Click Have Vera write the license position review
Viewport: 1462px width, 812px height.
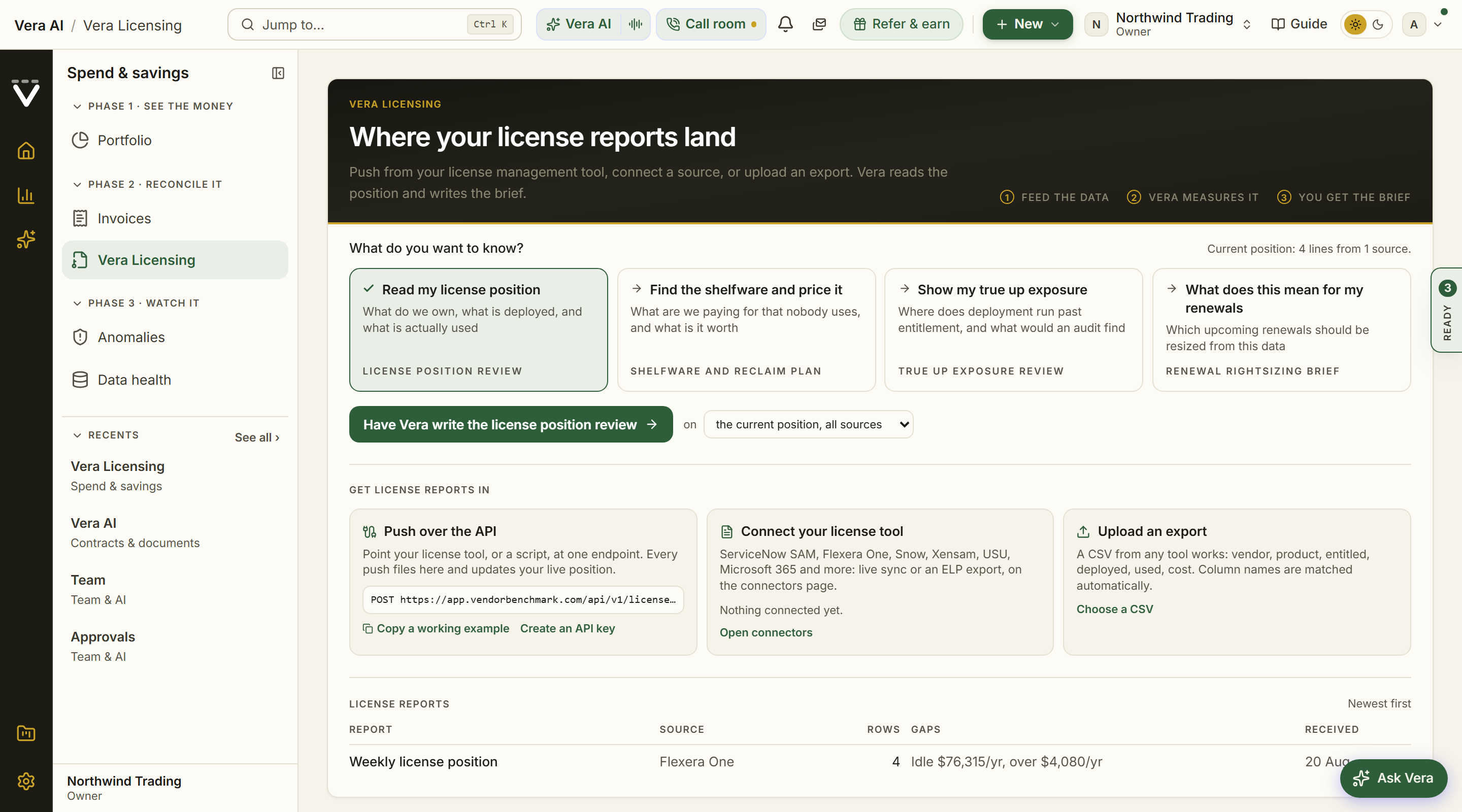(511, 424)
